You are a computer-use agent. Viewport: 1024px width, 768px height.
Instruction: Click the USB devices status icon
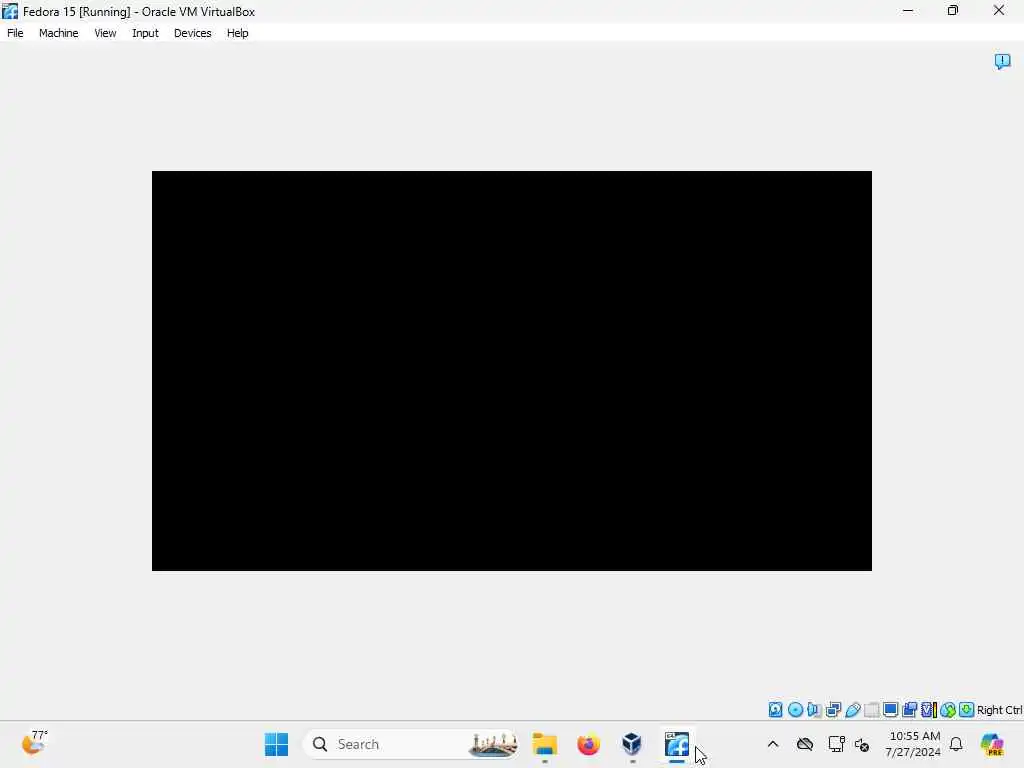pos(852,709)
